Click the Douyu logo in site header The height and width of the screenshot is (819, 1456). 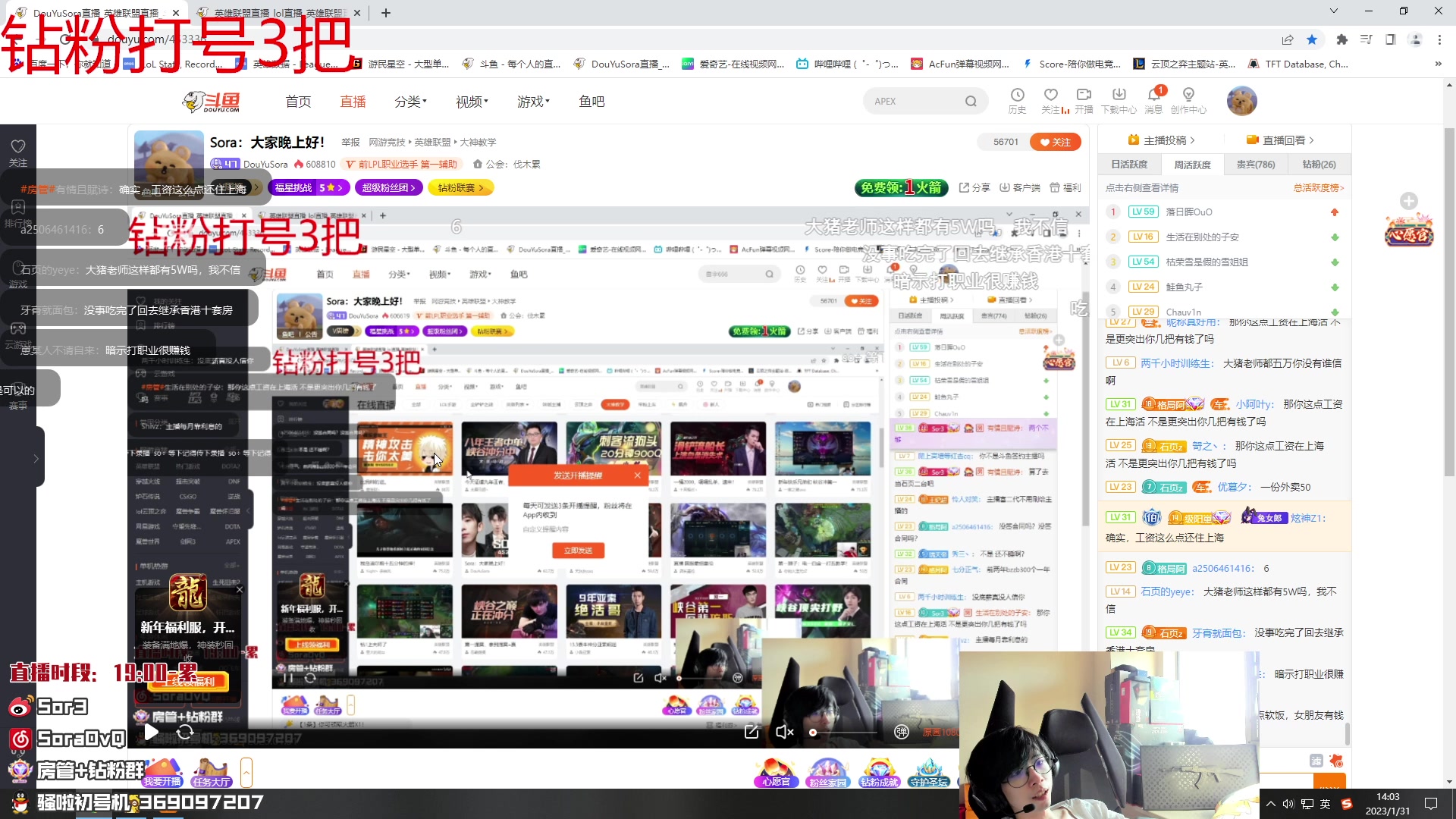[212, 101]
